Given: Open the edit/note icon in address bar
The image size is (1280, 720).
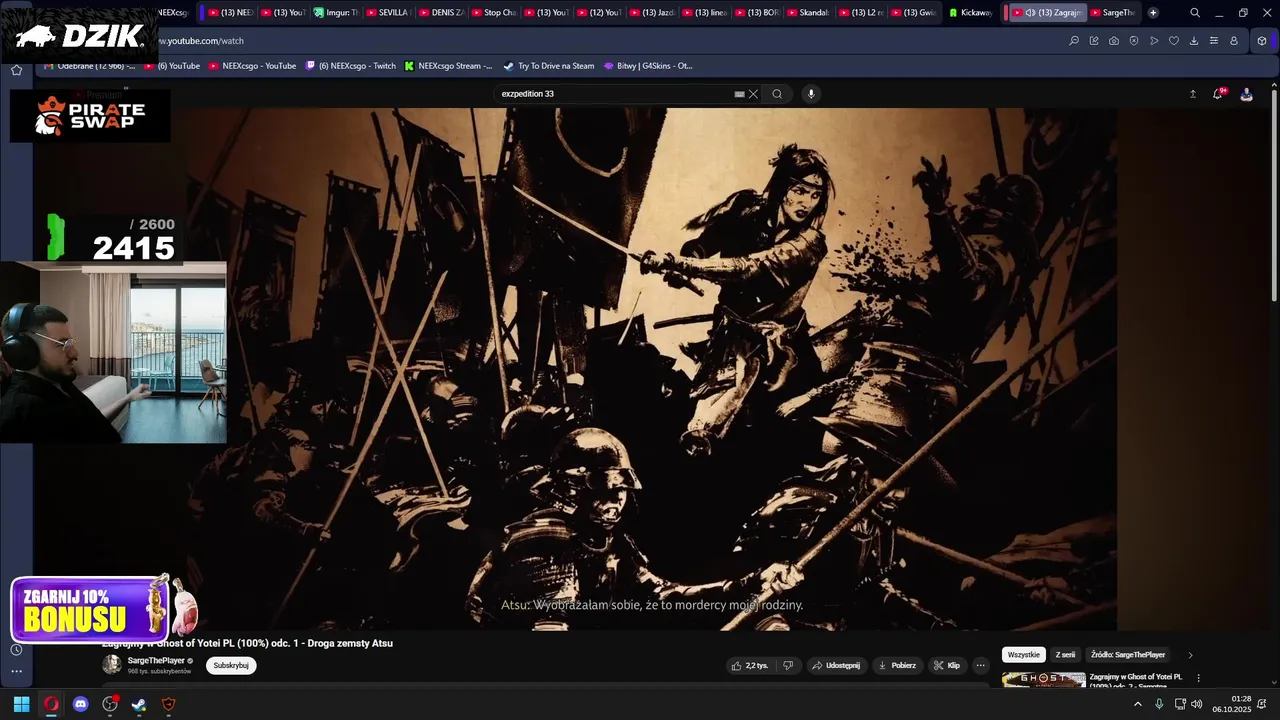Looking at the screenshot, I should [1094, 41].
